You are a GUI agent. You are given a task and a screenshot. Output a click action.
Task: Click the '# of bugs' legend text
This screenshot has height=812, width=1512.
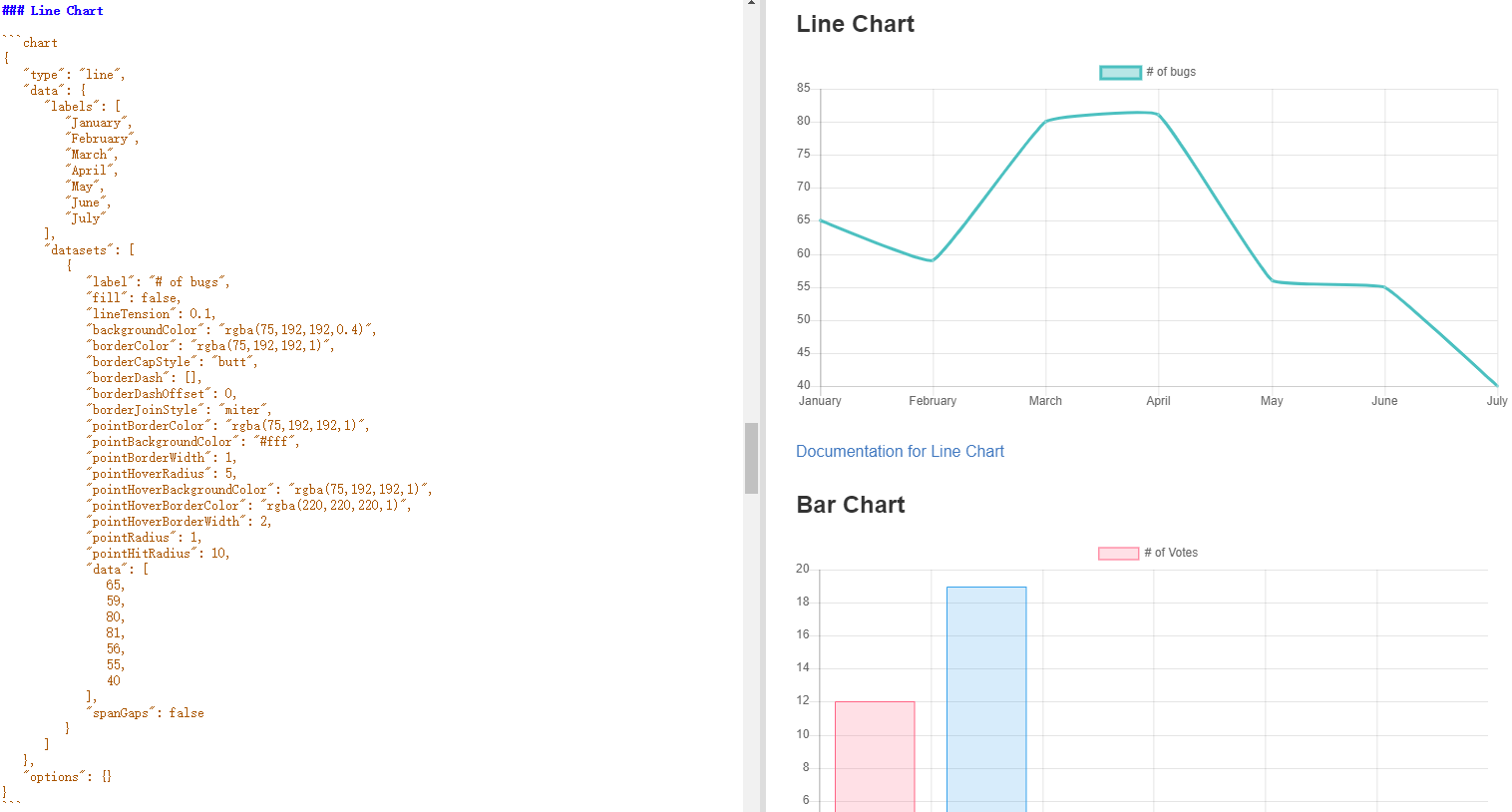(x=1171, y=72)
